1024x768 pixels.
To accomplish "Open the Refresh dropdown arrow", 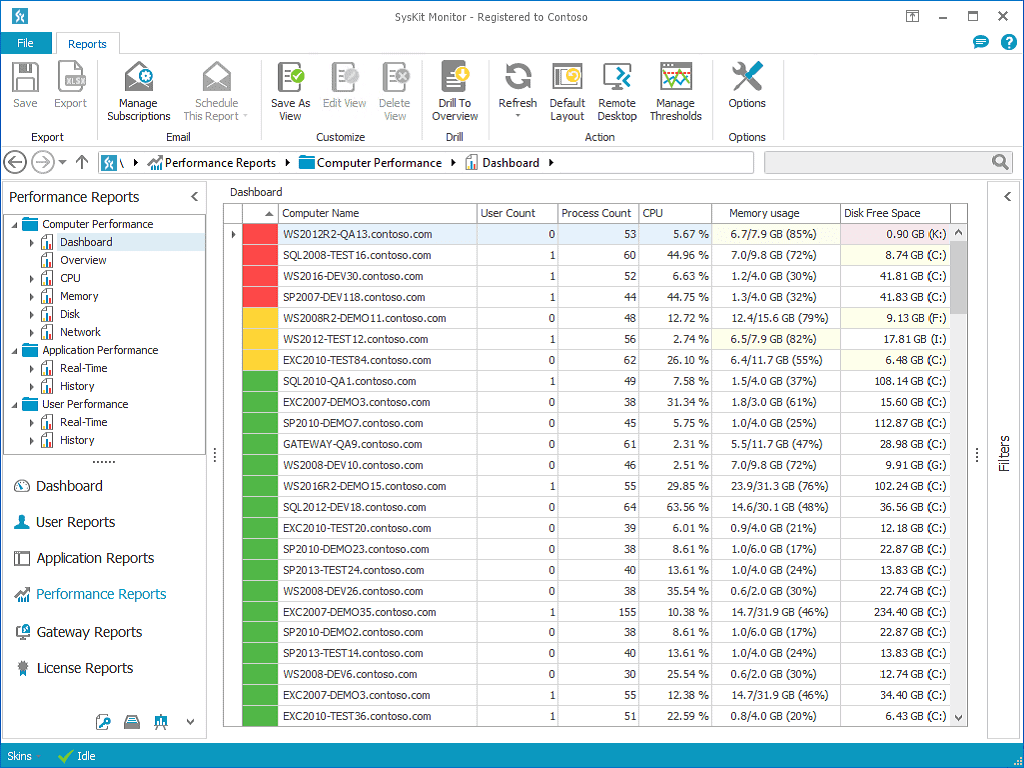I will click(x=517, y=115).
